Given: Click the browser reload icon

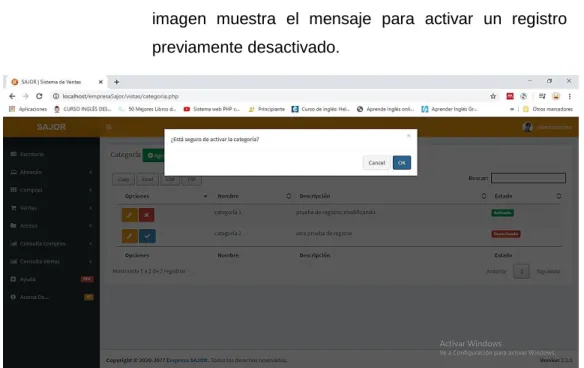Looking at the screenshot, I should point(39,96).
